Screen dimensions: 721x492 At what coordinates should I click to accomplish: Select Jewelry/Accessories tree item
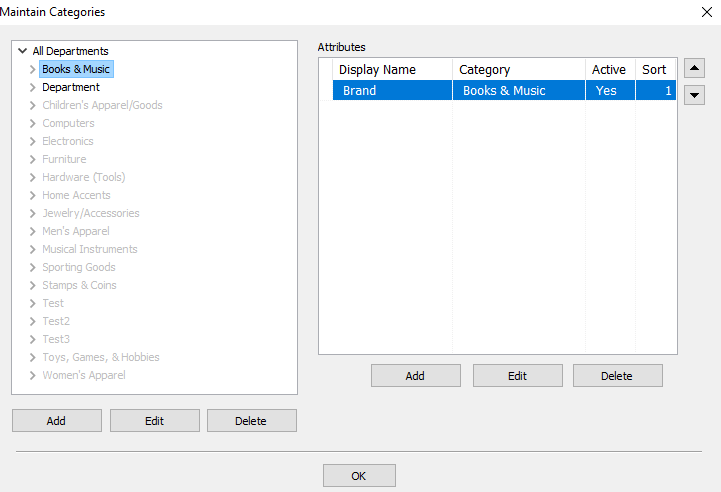click(x=91, y=213)
